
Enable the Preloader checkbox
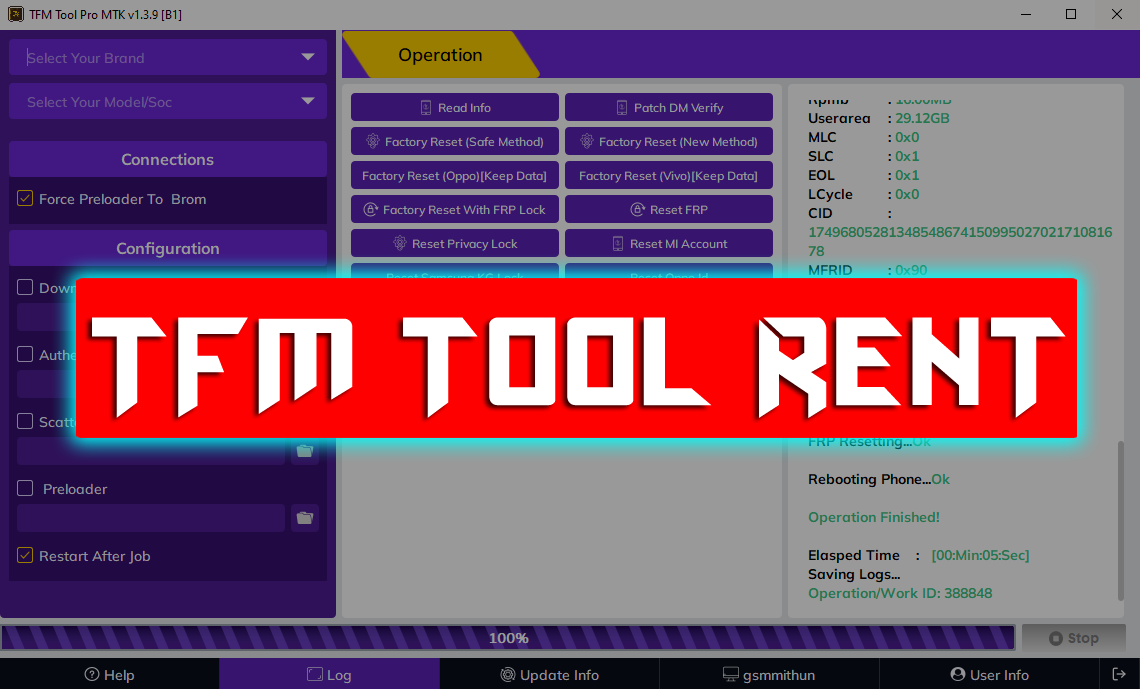point(25,489)
